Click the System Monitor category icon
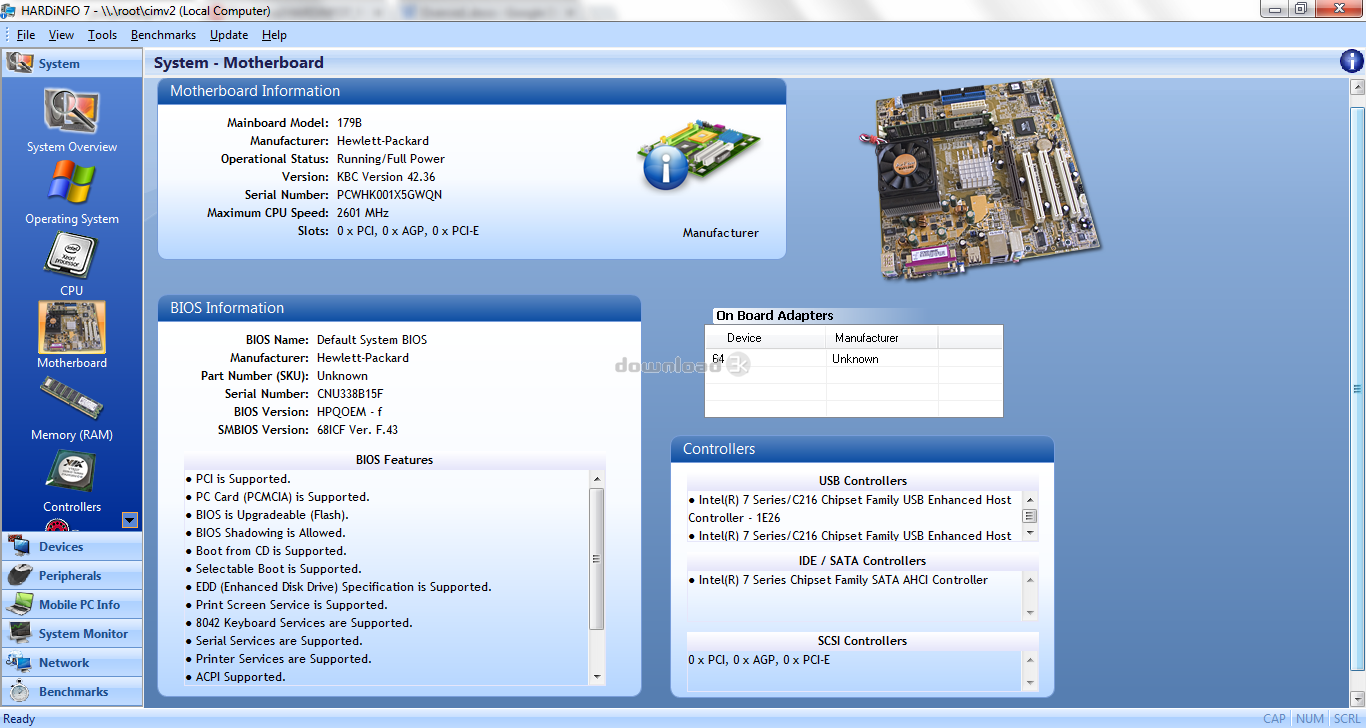The width and height of the screenshot is (1366, 728). [x=19, y=634]
